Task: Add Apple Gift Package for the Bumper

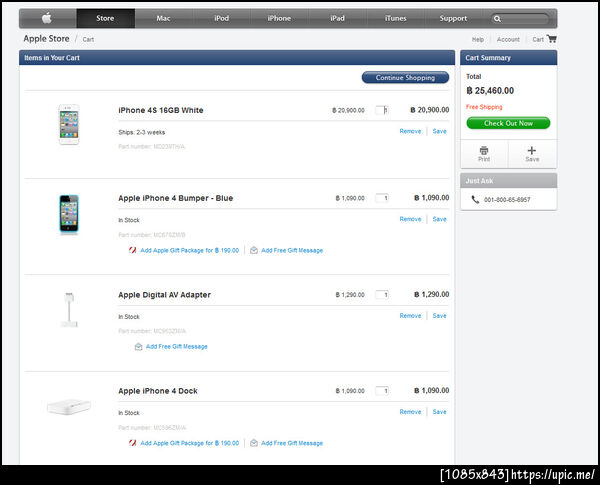Action: tap(189, 250)
